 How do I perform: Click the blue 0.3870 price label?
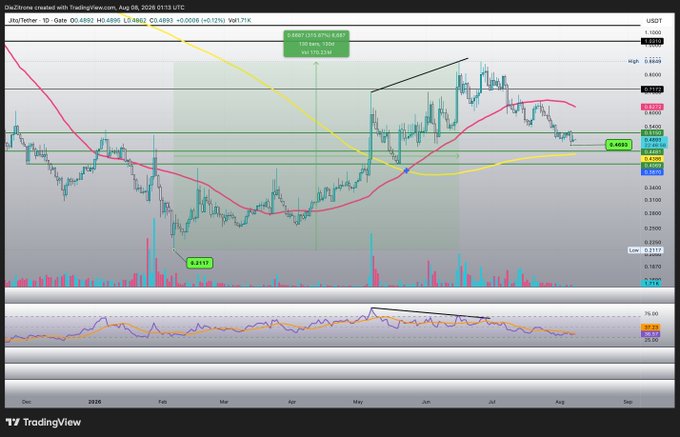(652, 172)
